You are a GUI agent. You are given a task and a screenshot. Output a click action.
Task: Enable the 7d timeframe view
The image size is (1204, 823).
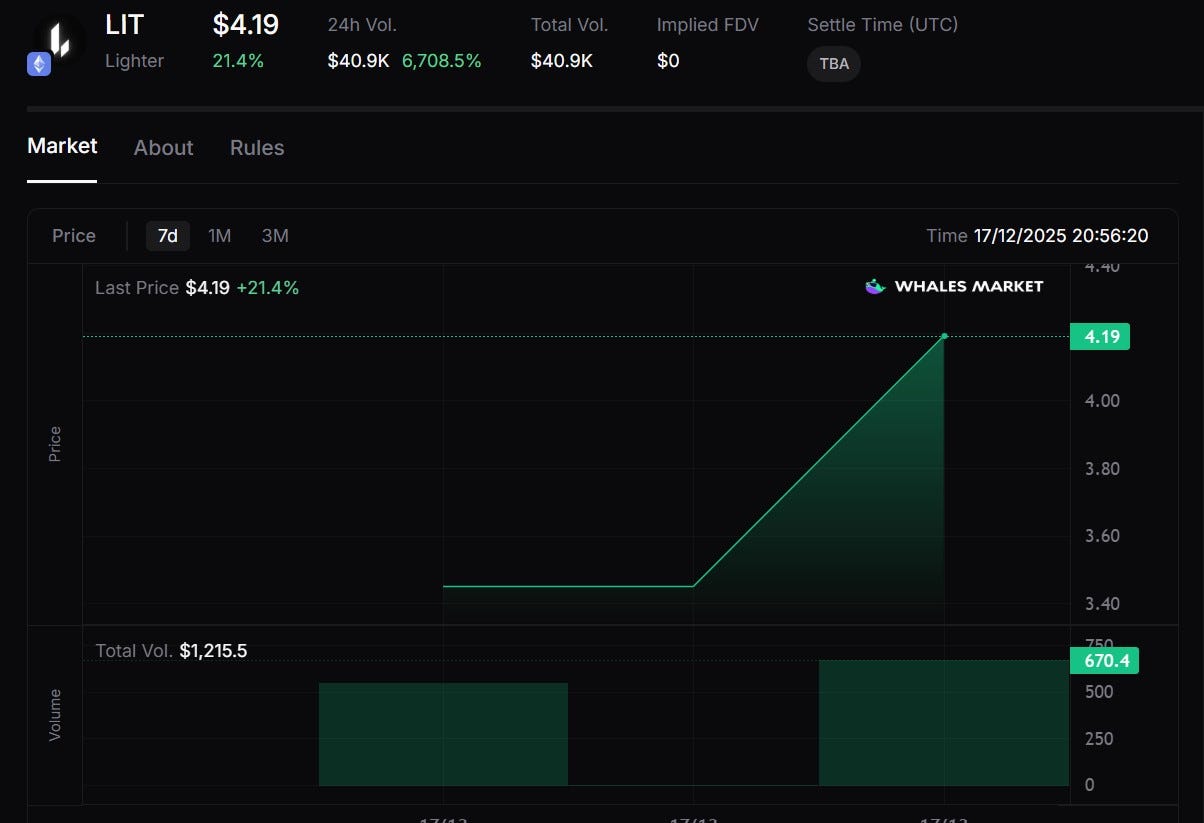point(167,236)
